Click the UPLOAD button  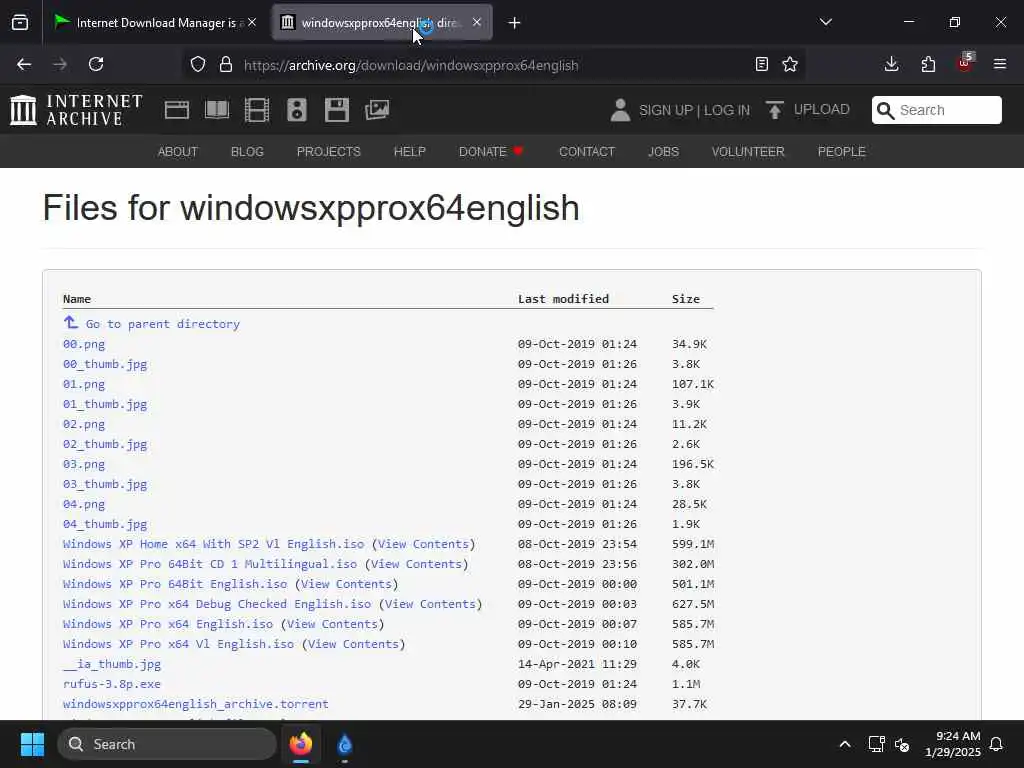coord(808,110)
